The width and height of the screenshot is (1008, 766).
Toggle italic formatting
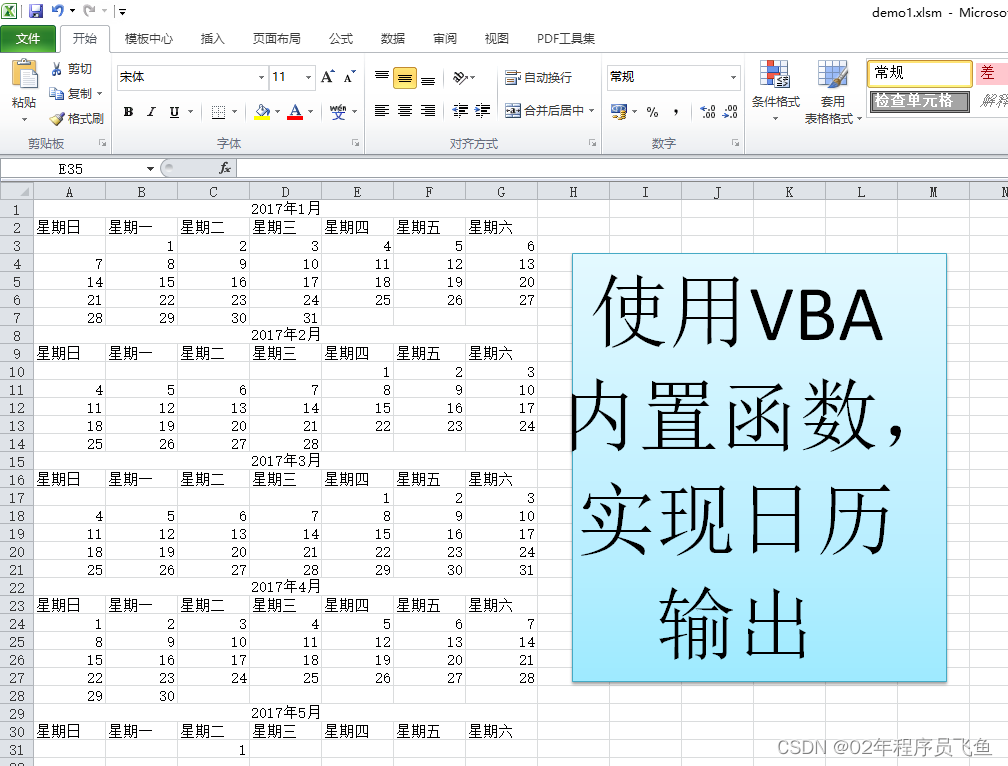point(152,112)
